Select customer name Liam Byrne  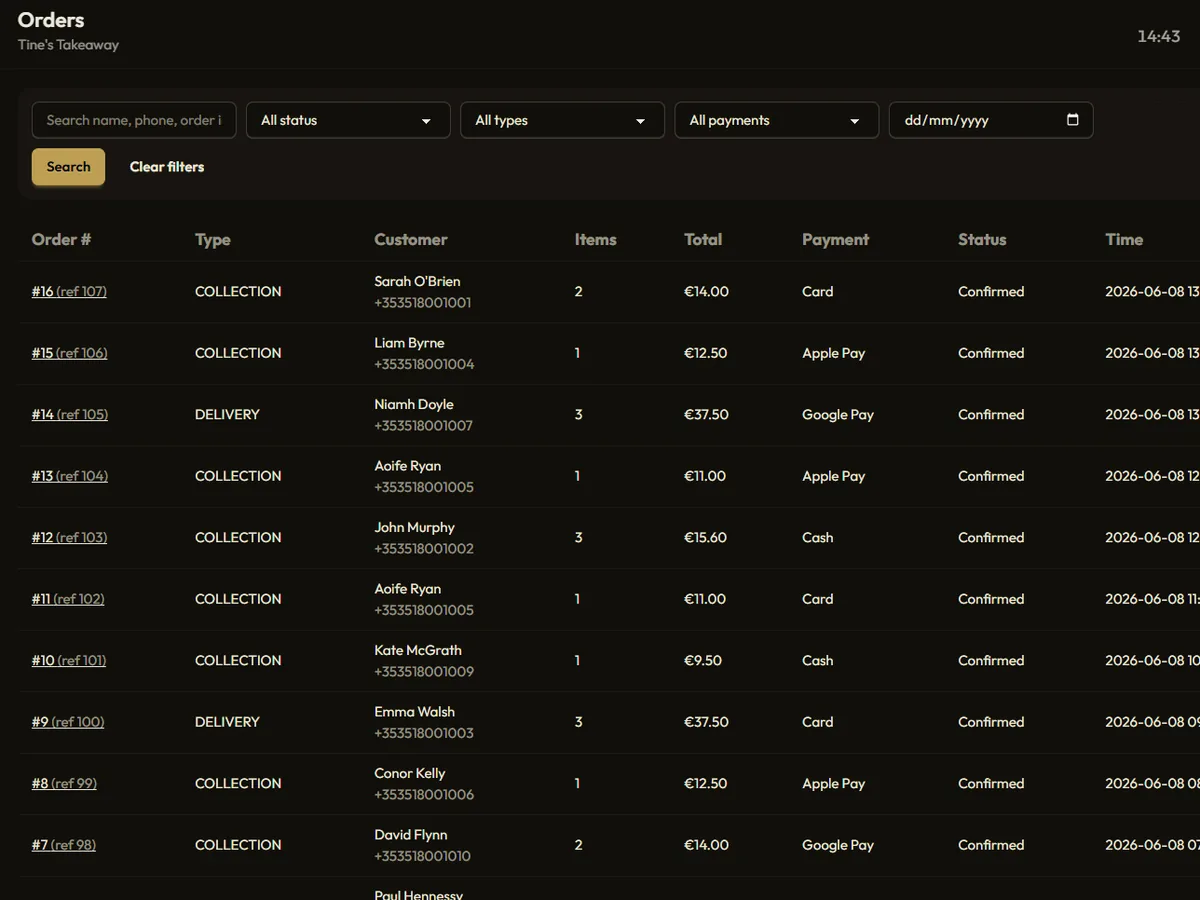[409, 343]
